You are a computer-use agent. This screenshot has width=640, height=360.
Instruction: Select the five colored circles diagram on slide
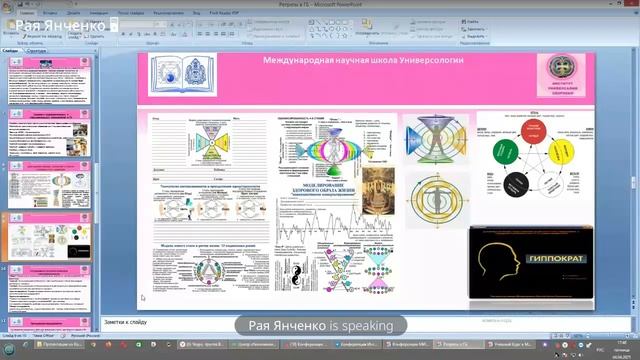[535, 156]
